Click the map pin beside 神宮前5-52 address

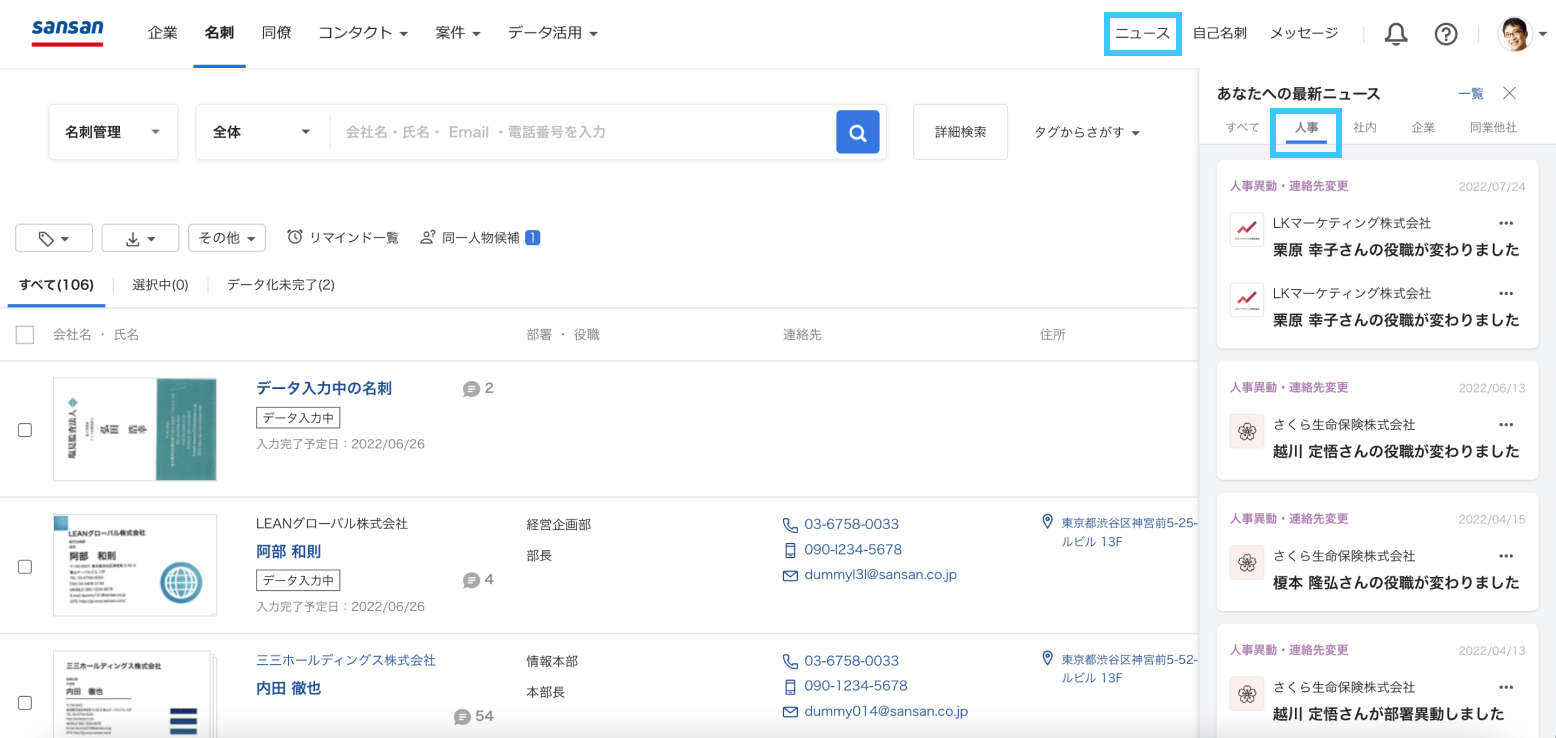point(1047,658)
